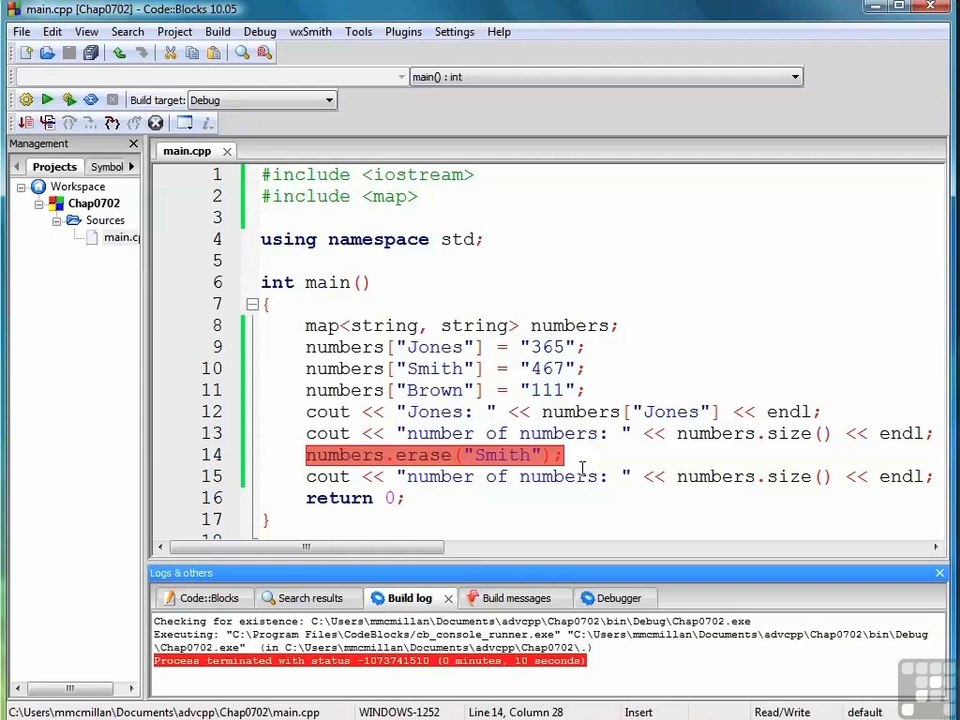Open the Edit menu
Viewport: 960px width, 720px height.
[x=52, y=32]
